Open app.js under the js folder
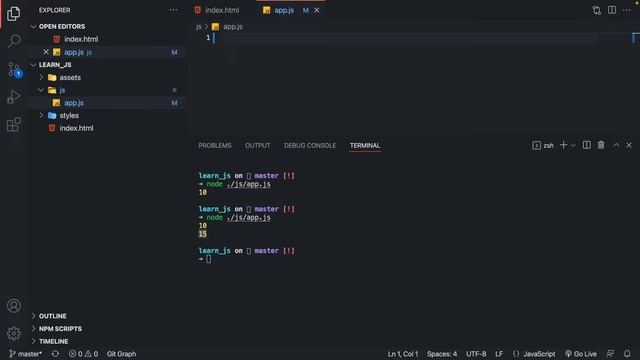This screenshot has height=360, width=640. (73, 103)
